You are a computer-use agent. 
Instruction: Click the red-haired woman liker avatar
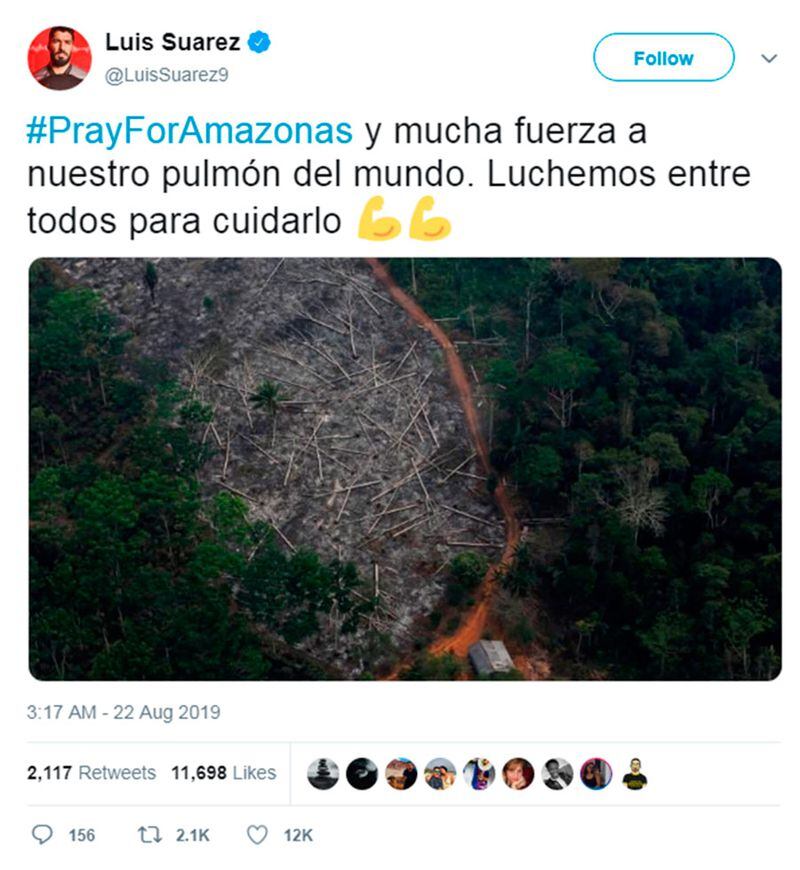[518, 773]
